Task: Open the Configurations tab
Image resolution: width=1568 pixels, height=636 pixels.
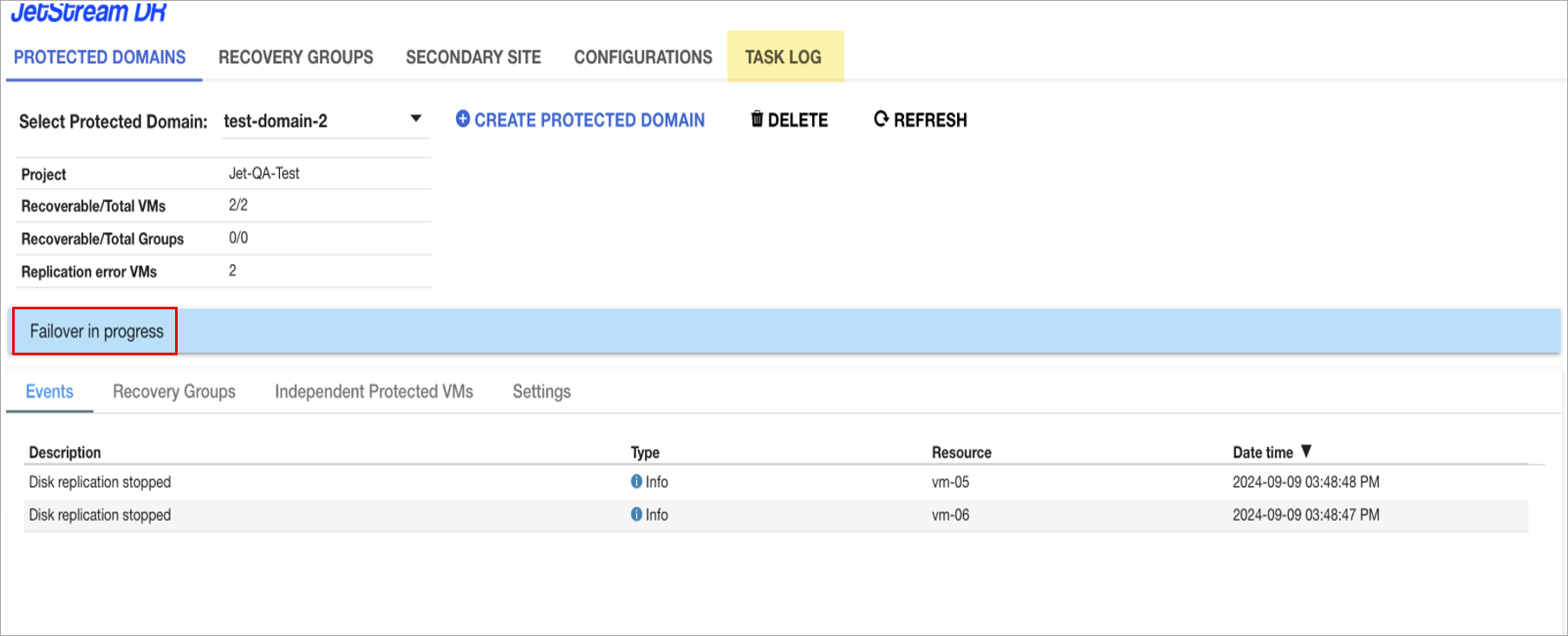Action: pyautogui.click(x=642, y=57)
